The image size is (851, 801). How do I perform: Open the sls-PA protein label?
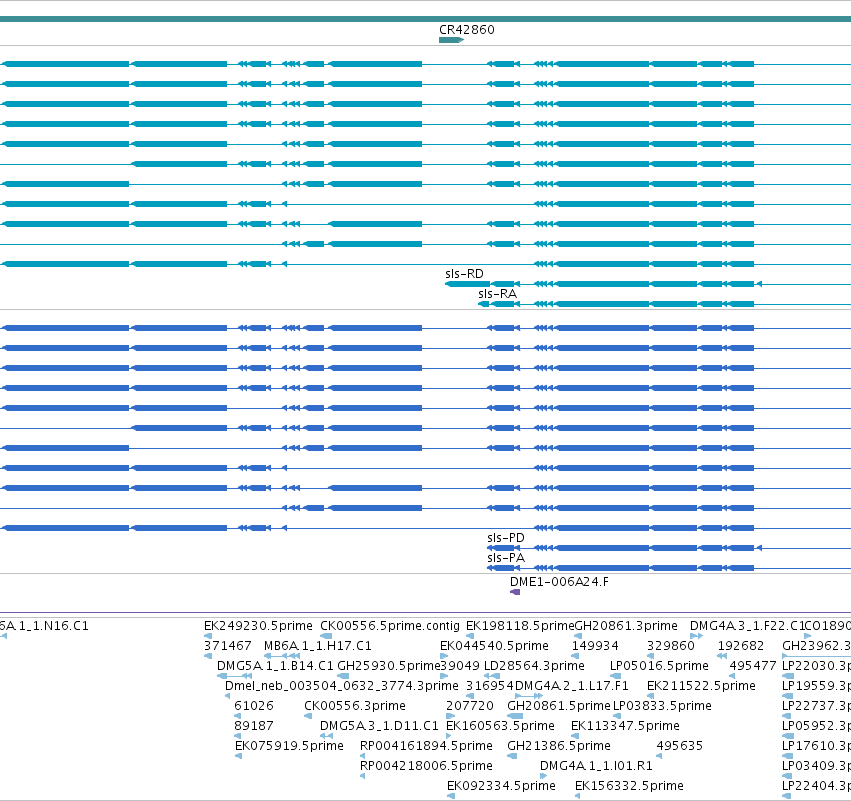tap(506, 558)
